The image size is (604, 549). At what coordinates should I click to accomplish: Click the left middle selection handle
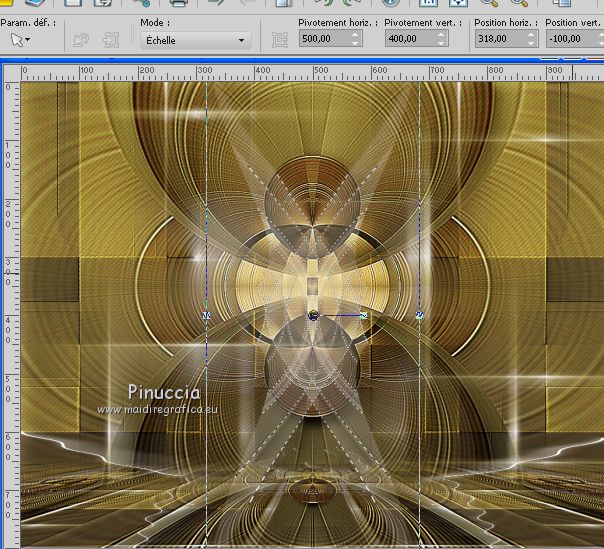pos(207,315)
